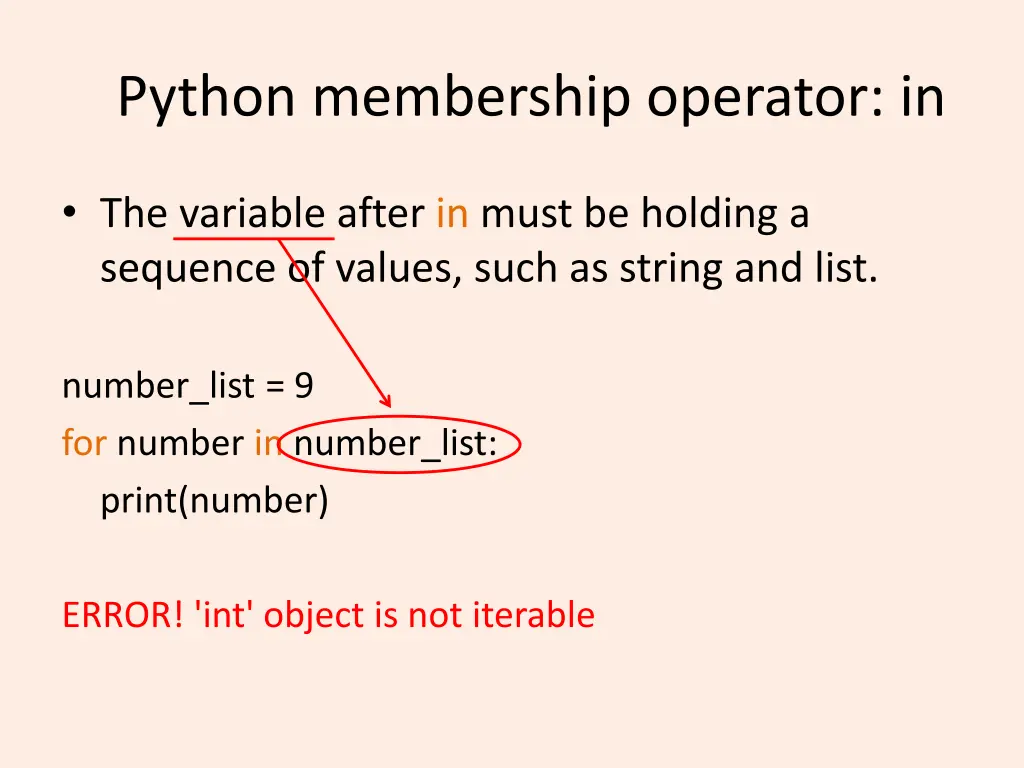Viewport: 1024px width, 768px height.
Task: Select the orange 'in' in the bullet sentence
Action: [x=452, y=214]
